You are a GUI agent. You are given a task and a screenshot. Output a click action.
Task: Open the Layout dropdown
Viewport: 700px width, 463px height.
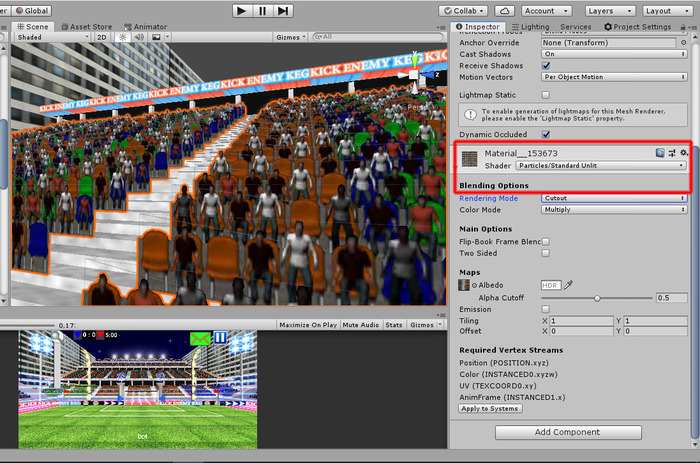point(667,11)
